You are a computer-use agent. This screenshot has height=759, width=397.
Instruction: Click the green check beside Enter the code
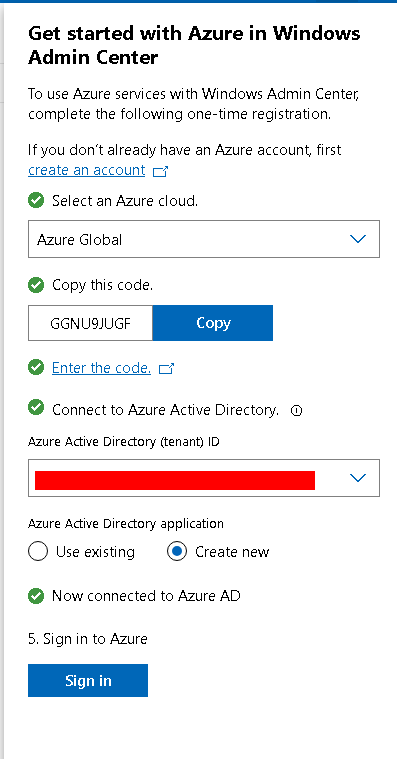(x=36, y=368)
